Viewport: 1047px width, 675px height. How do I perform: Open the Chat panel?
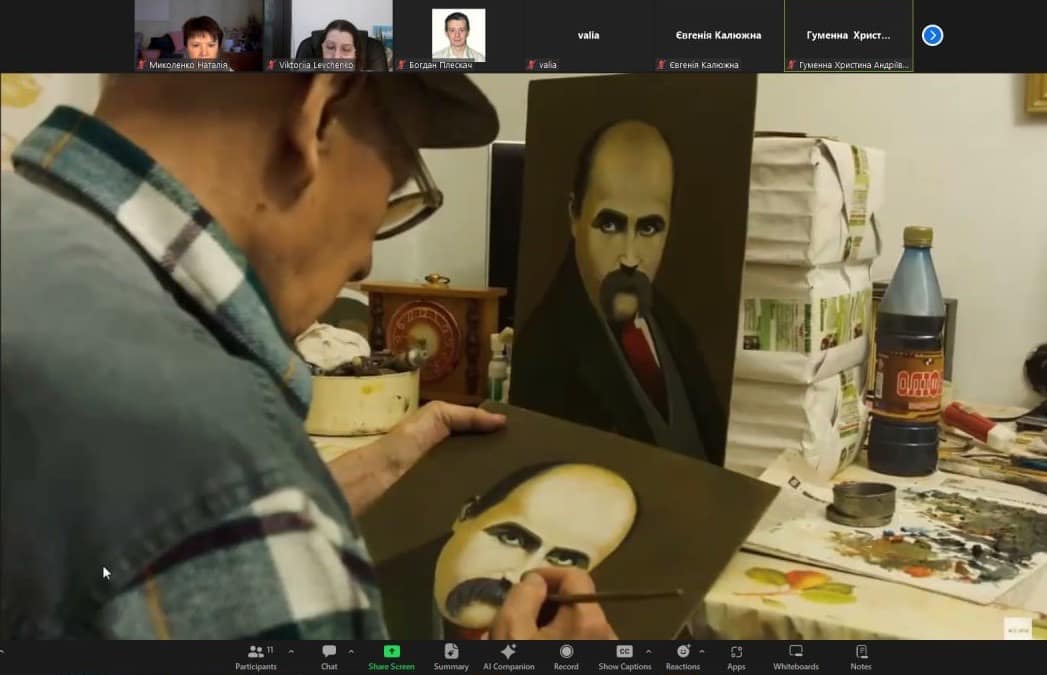[x=329, y=656]
